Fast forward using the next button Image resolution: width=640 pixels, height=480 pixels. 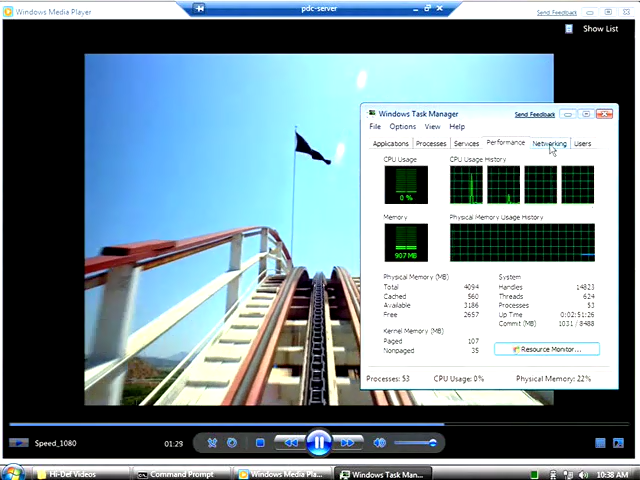(347, 442)
